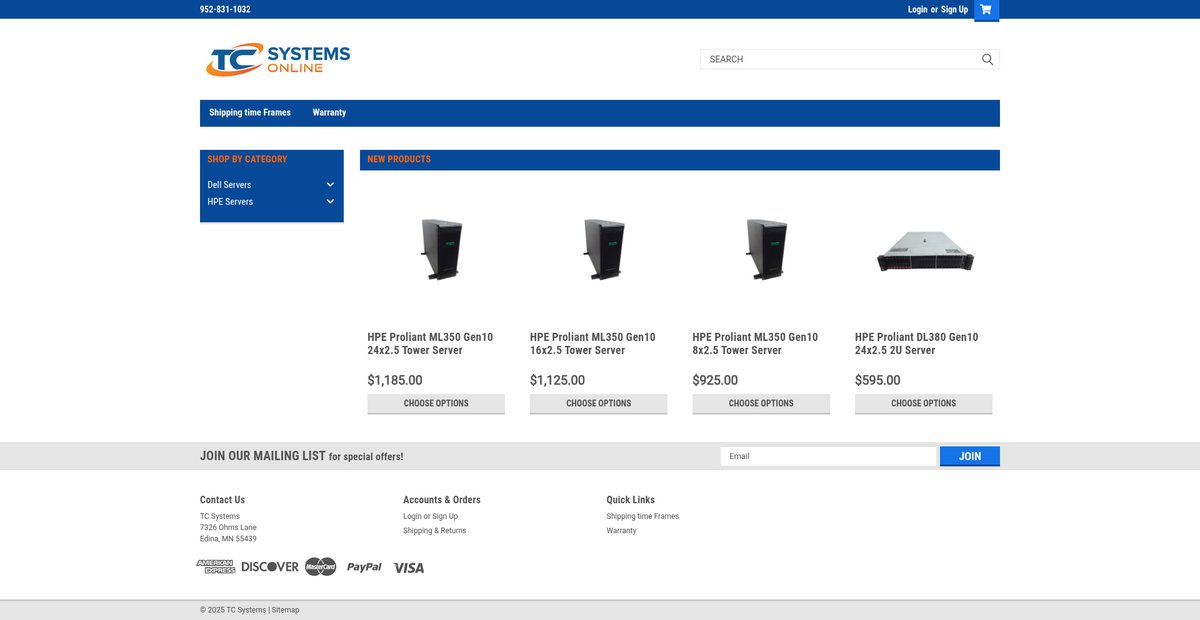1200x620 pixels.
Task: Open DL380 Gen10 2U Server image
Action: pyautogui.click(x=925, y=250)
